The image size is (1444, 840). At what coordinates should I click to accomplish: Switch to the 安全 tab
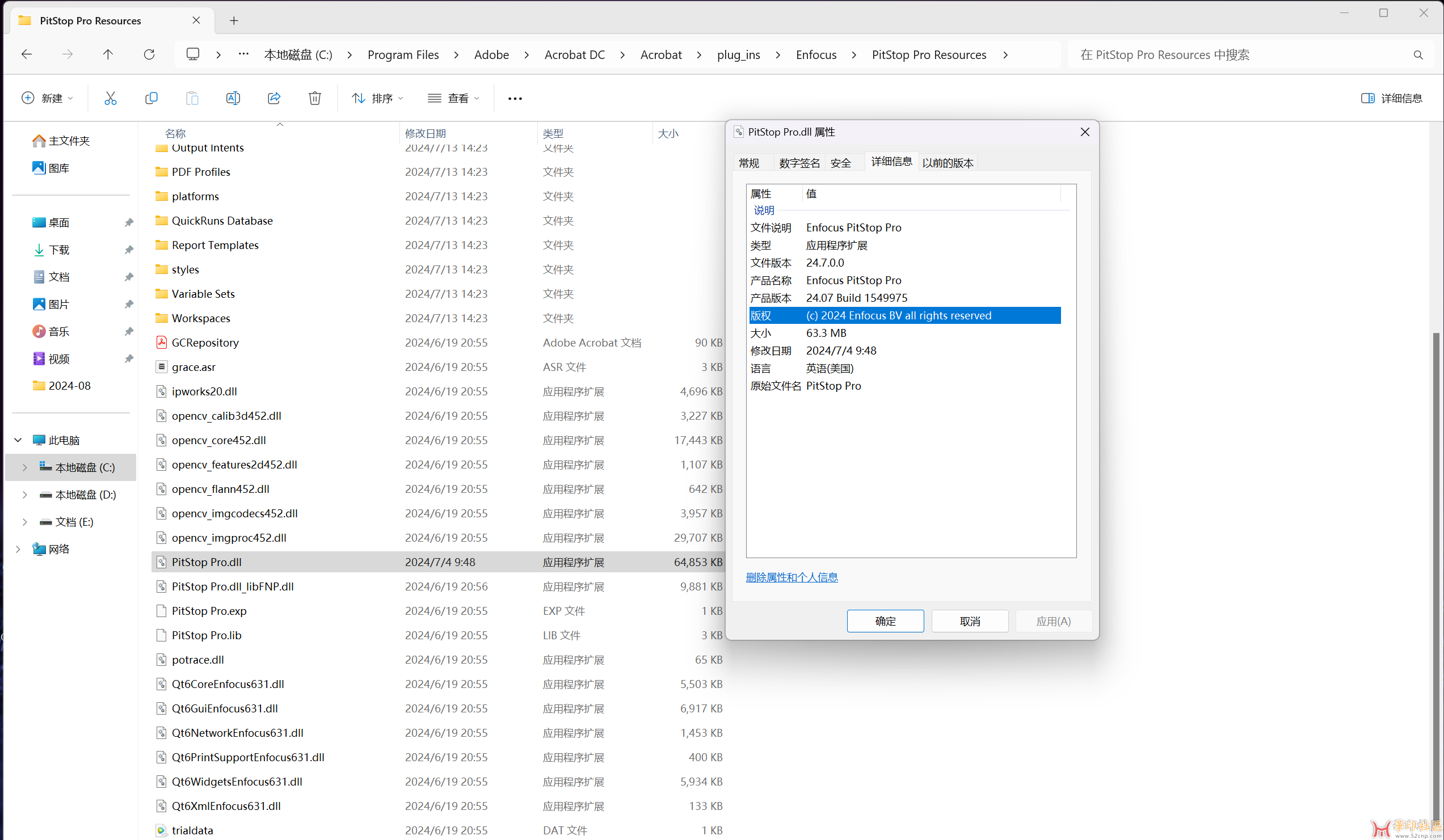tap(841, 163)
